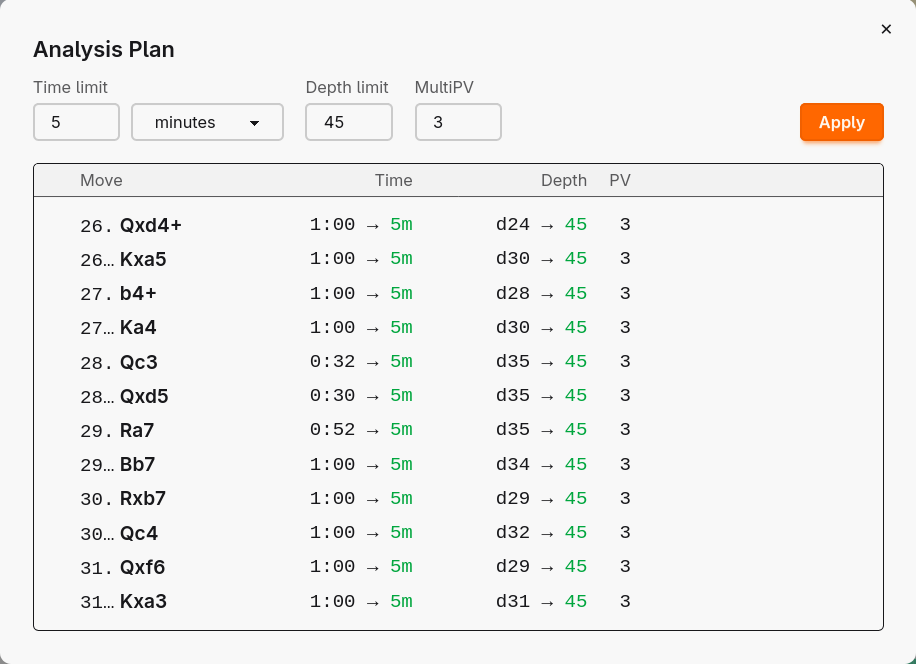Click the arrow icon in the Kxa3 time cell

372,601
